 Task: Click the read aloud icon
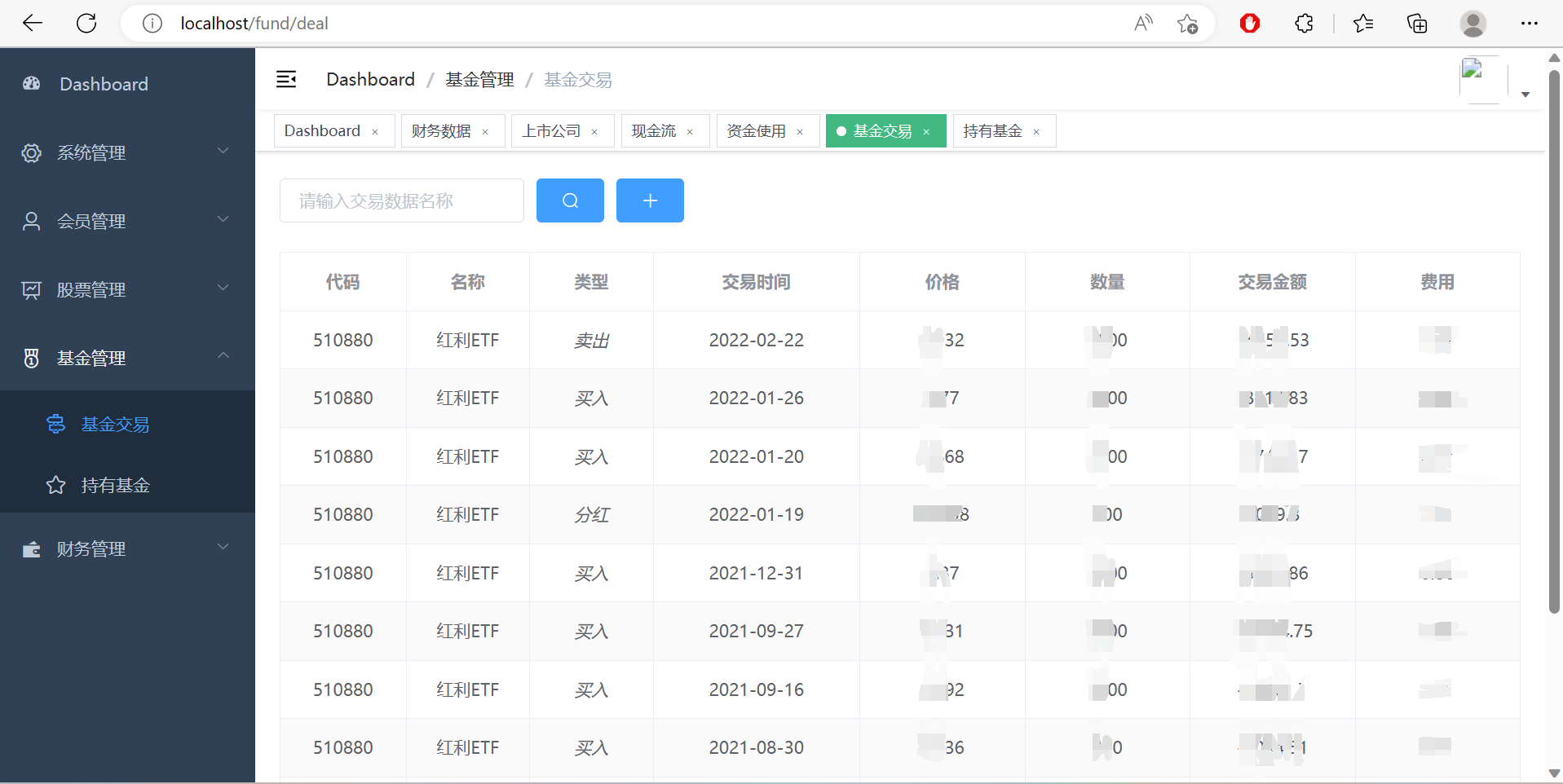(1143, 24)
